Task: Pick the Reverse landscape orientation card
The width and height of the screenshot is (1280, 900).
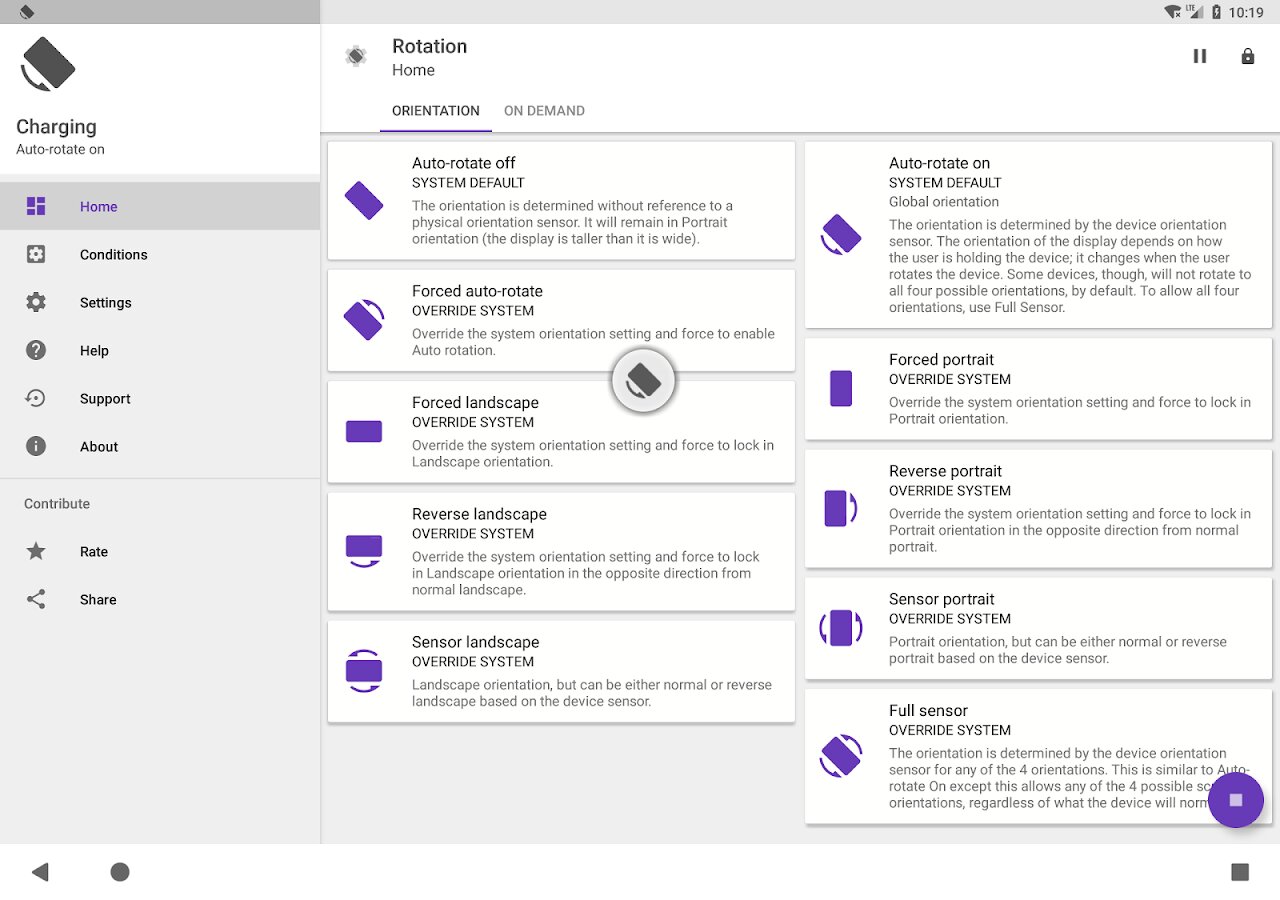Action: pos(561,551)
